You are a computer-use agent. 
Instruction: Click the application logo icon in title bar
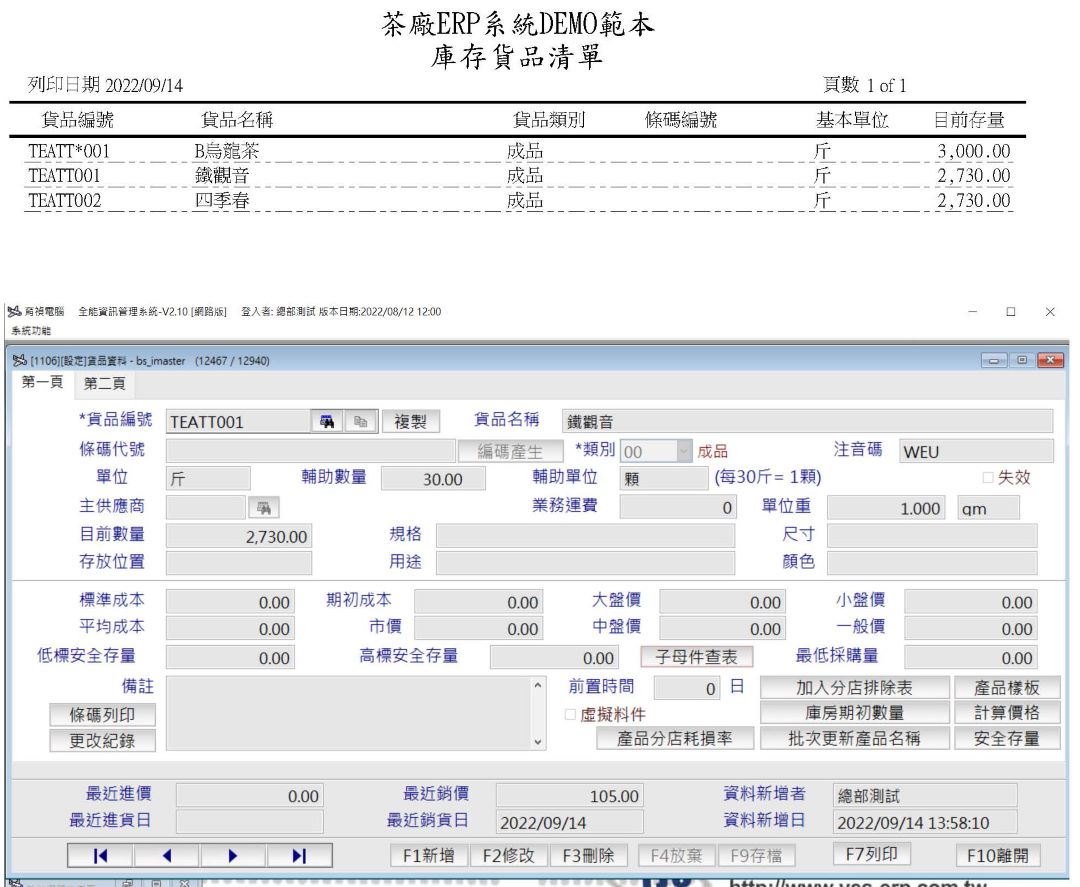pos(14,312)
